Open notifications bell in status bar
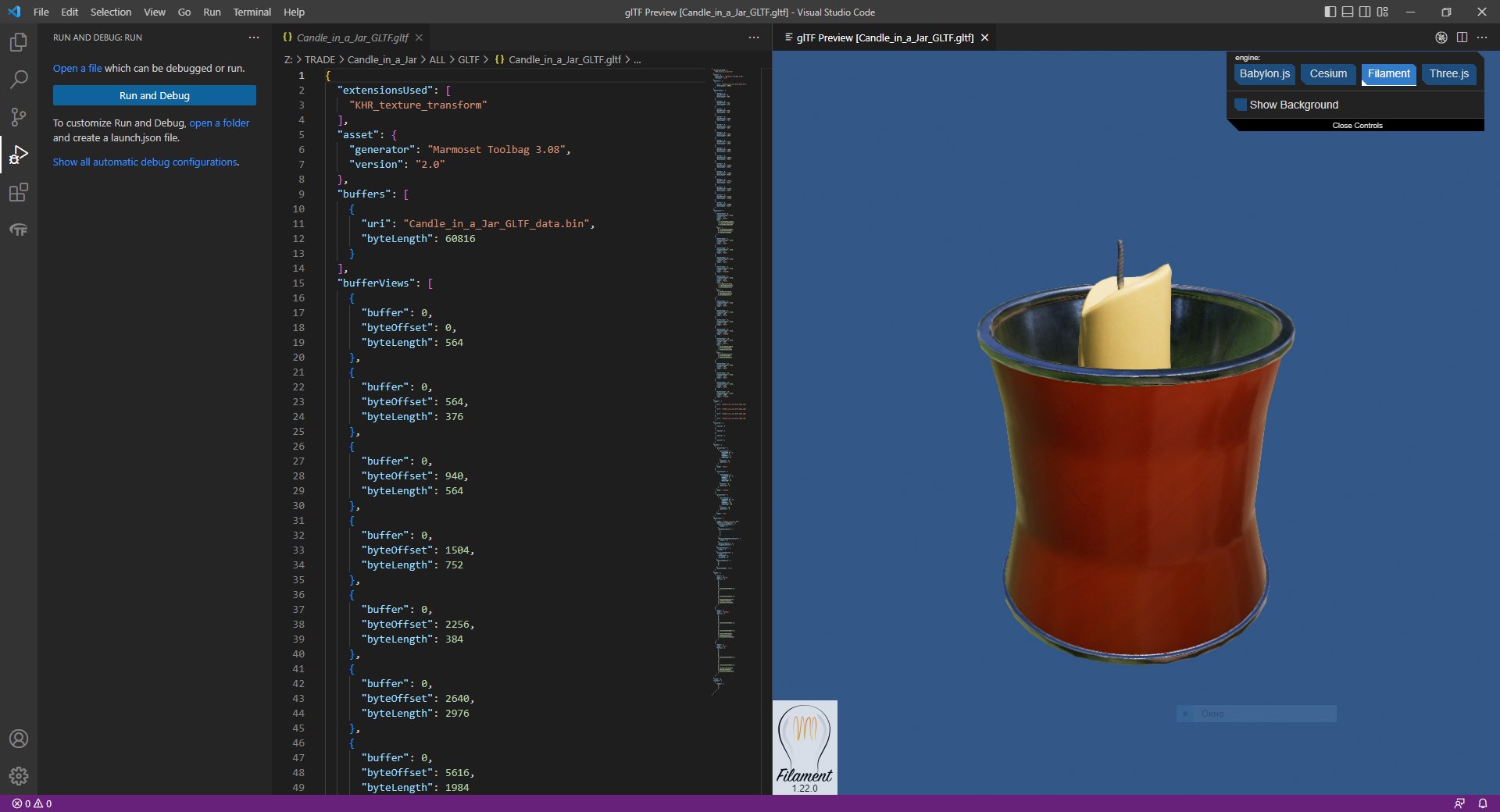1500x812 pixels. (x=1482, y=803)
